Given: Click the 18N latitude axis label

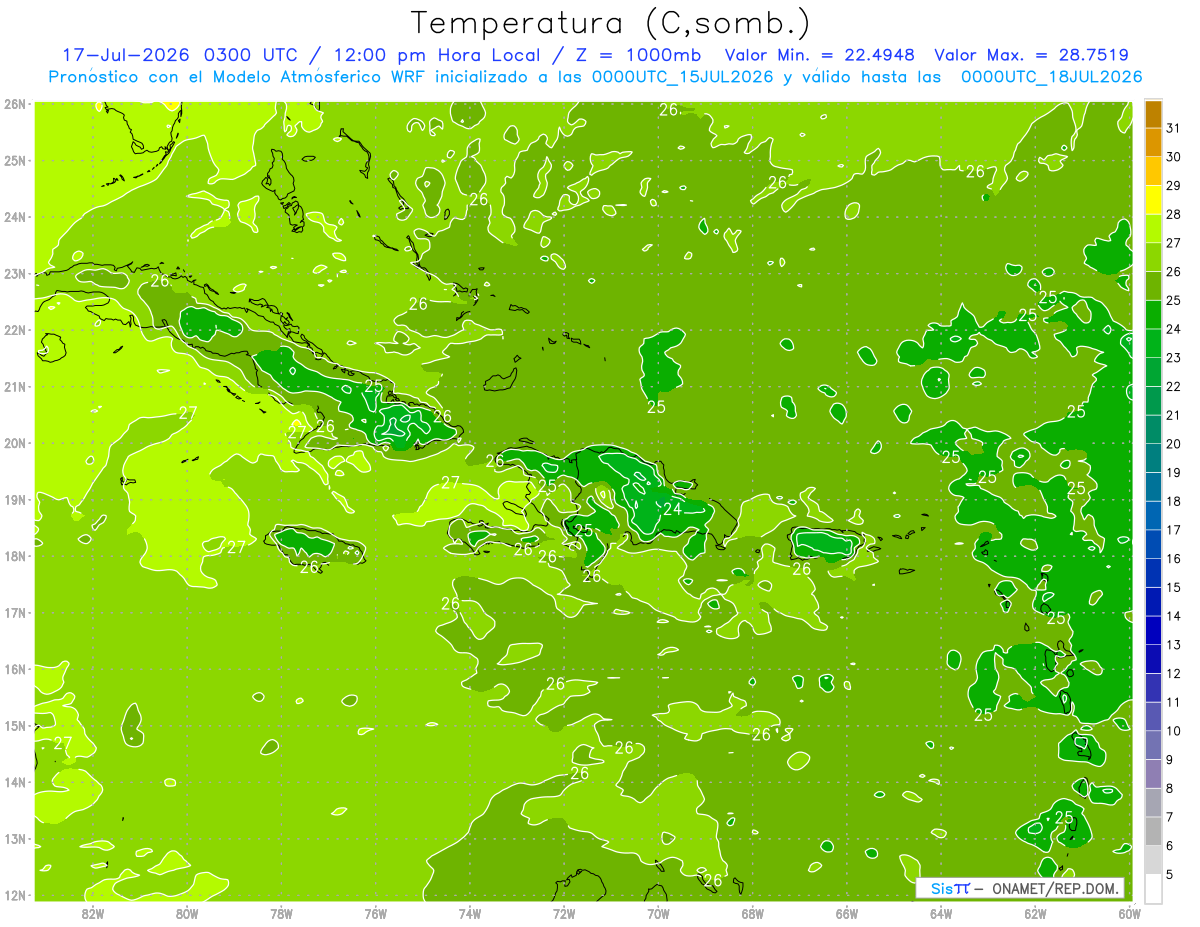Looking at the screenshot, I should pos(16,556).
